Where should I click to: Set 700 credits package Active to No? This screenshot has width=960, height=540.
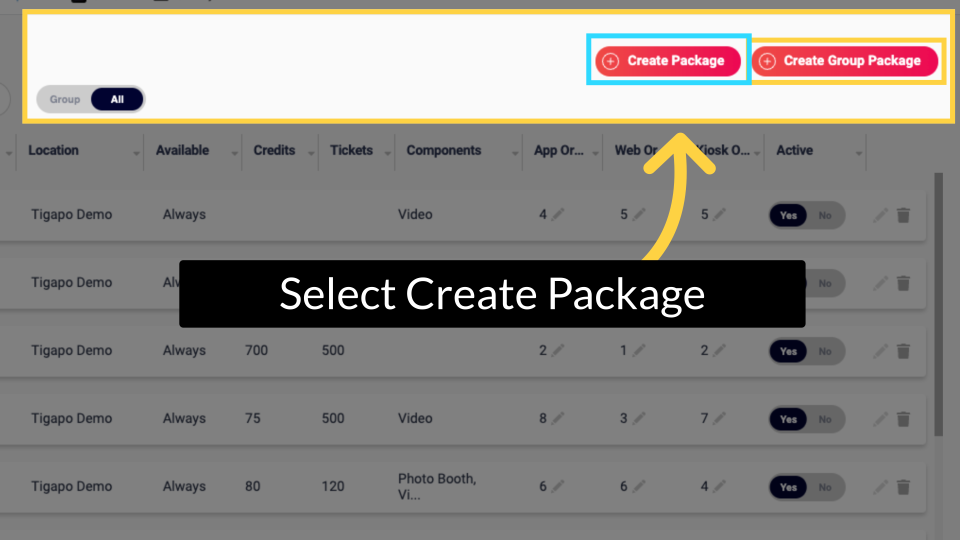click(825, 351)
